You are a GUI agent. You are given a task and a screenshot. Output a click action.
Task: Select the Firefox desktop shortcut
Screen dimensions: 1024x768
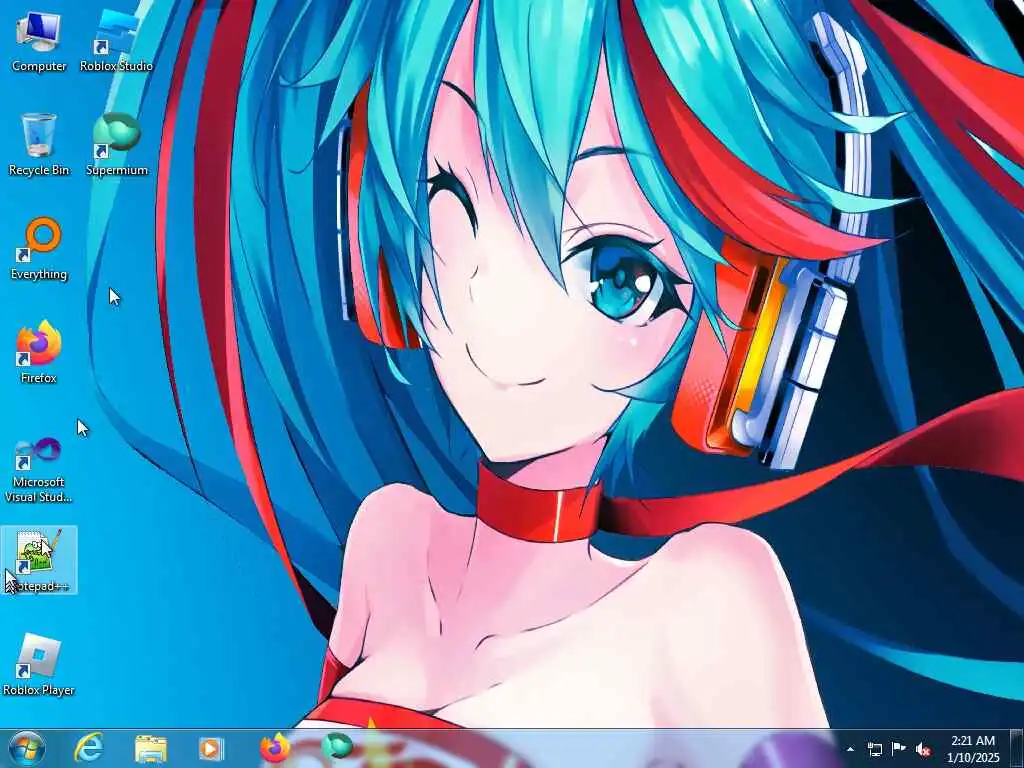(39, 353)
